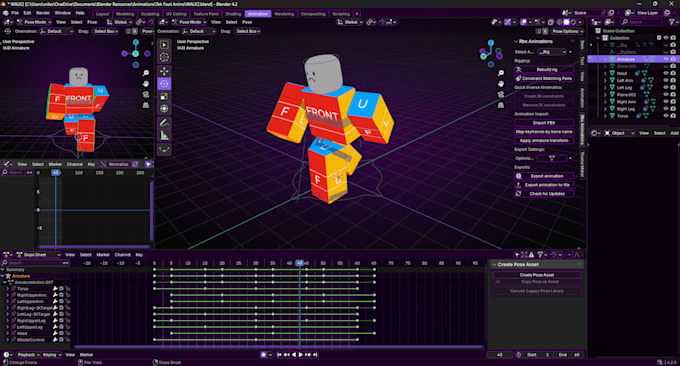
Task: Select the Measure tool in main viewport
Action: click(x=164, y=136)
